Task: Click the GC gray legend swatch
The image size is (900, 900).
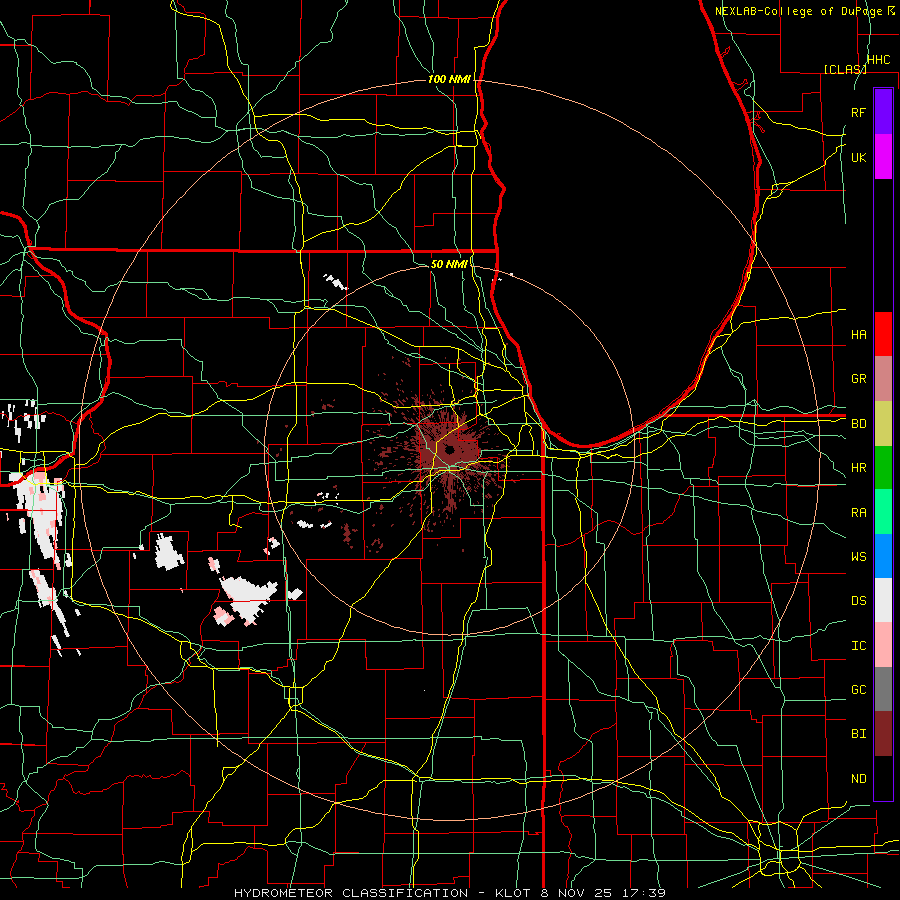Action: 883,689
